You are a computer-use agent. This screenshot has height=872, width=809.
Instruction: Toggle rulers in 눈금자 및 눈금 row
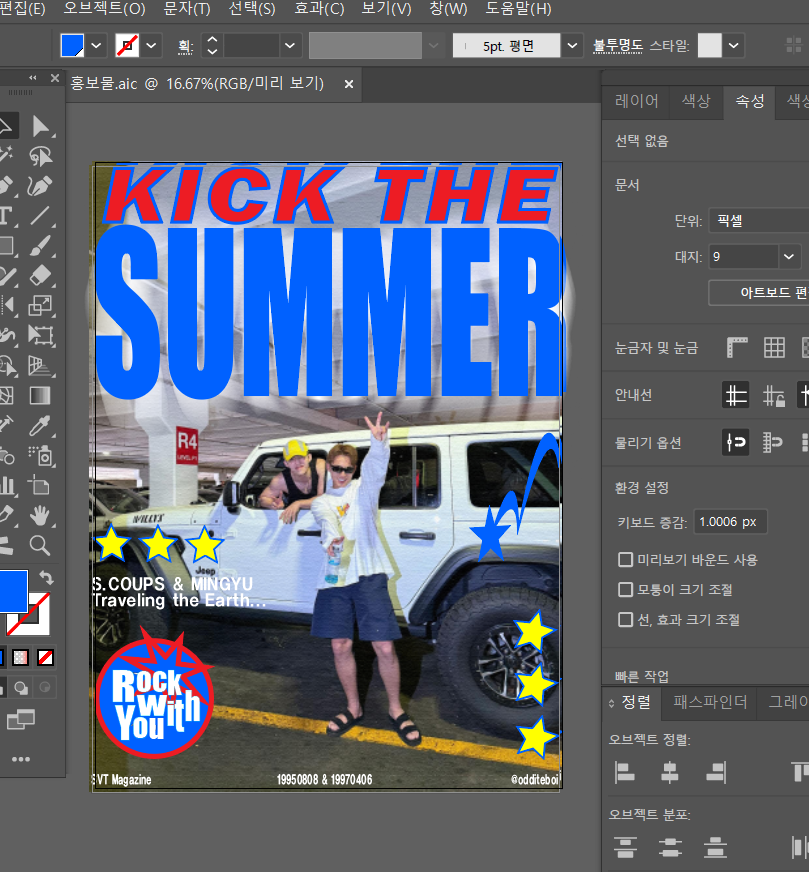tap(737, 348)
